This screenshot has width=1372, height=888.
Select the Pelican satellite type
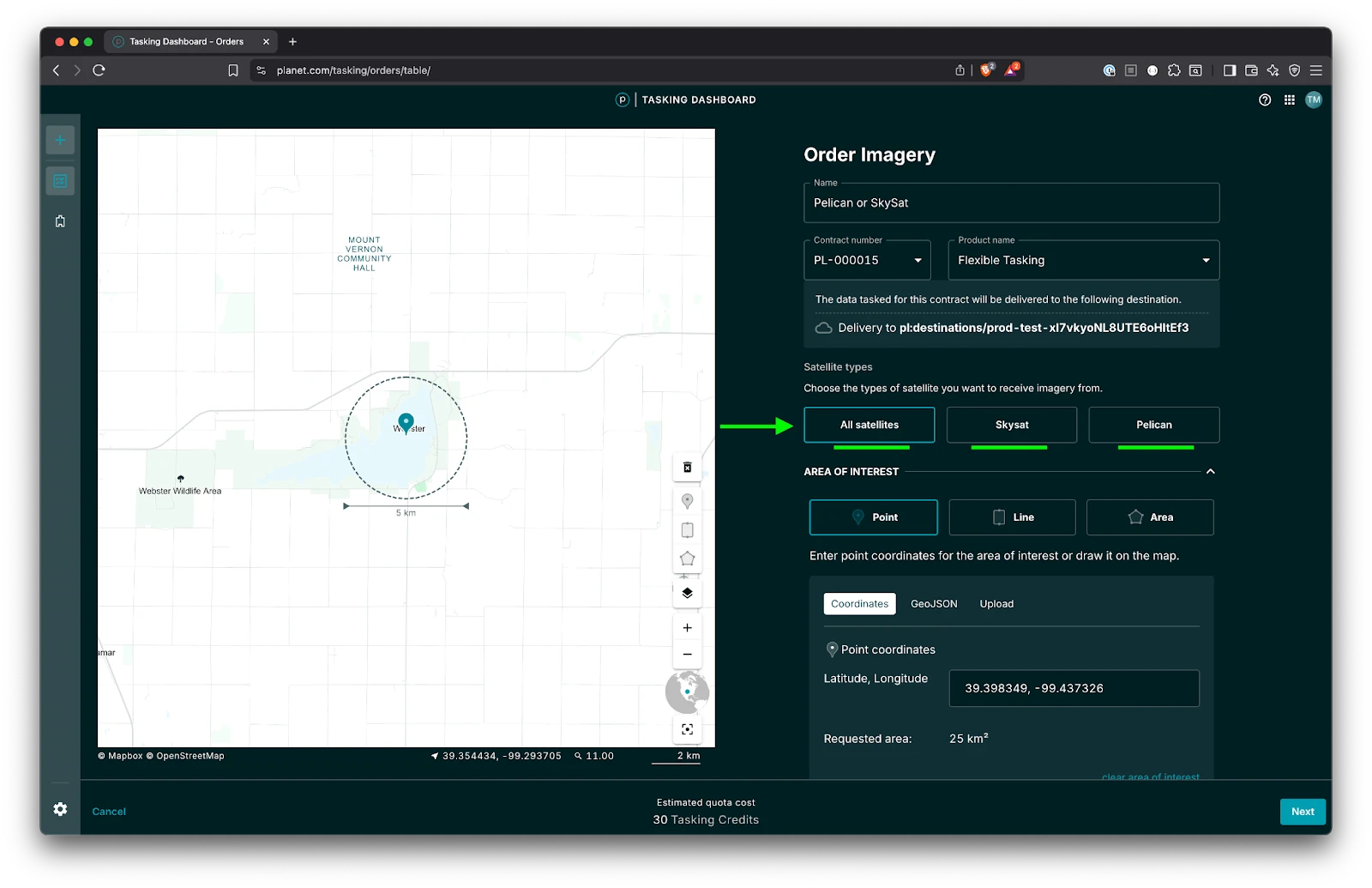click(x=1153, y=425)
